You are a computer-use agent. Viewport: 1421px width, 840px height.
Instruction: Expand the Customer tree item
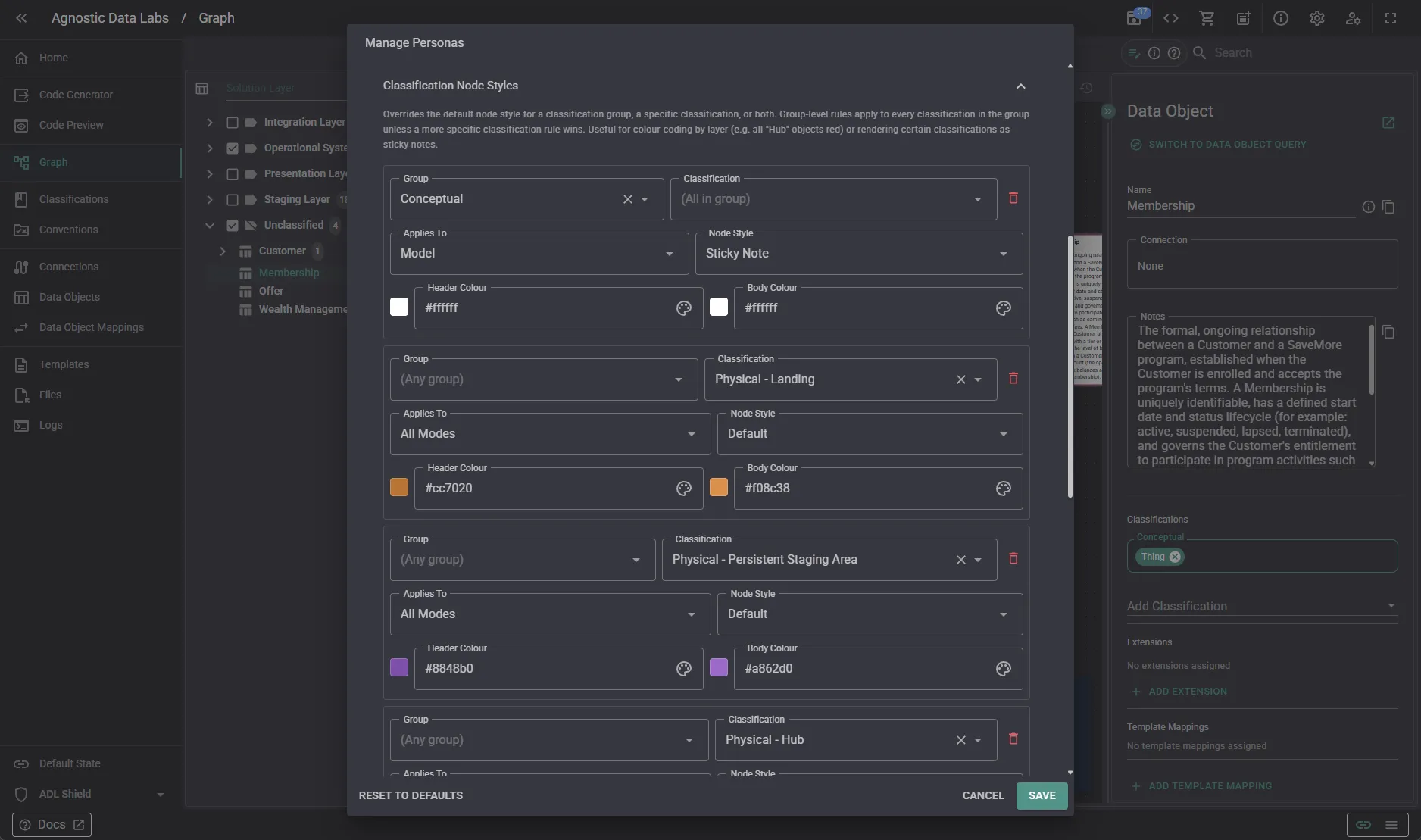(x=222, y=251)
